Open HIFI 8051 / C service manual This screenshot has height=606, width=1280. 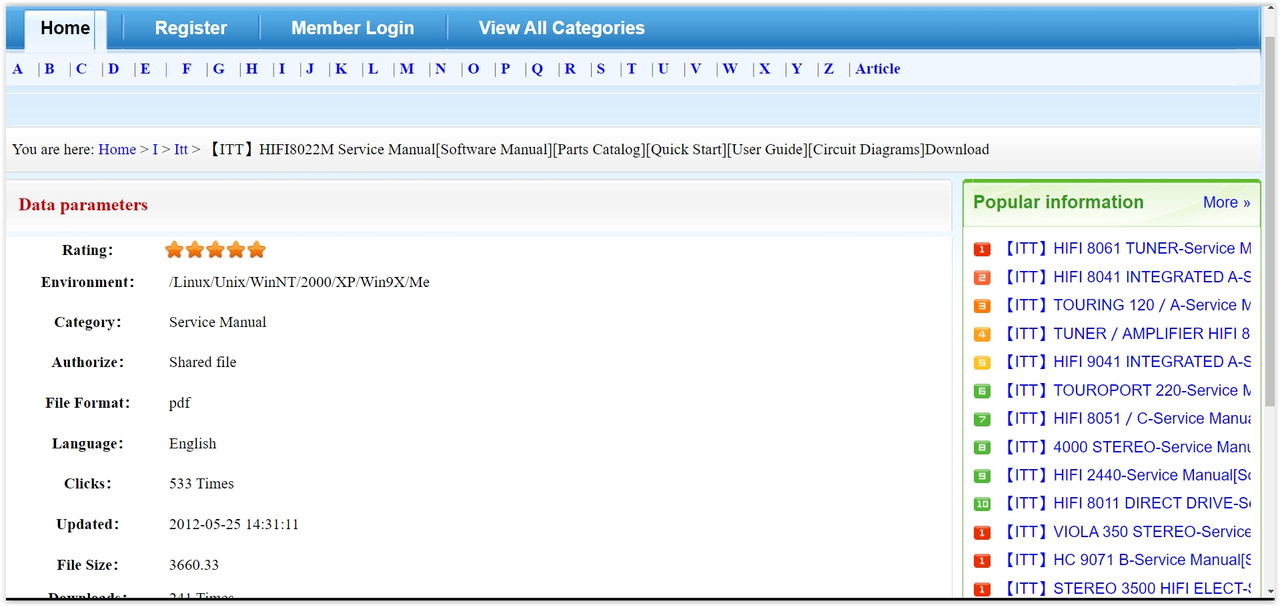(x=1126, y=418)
